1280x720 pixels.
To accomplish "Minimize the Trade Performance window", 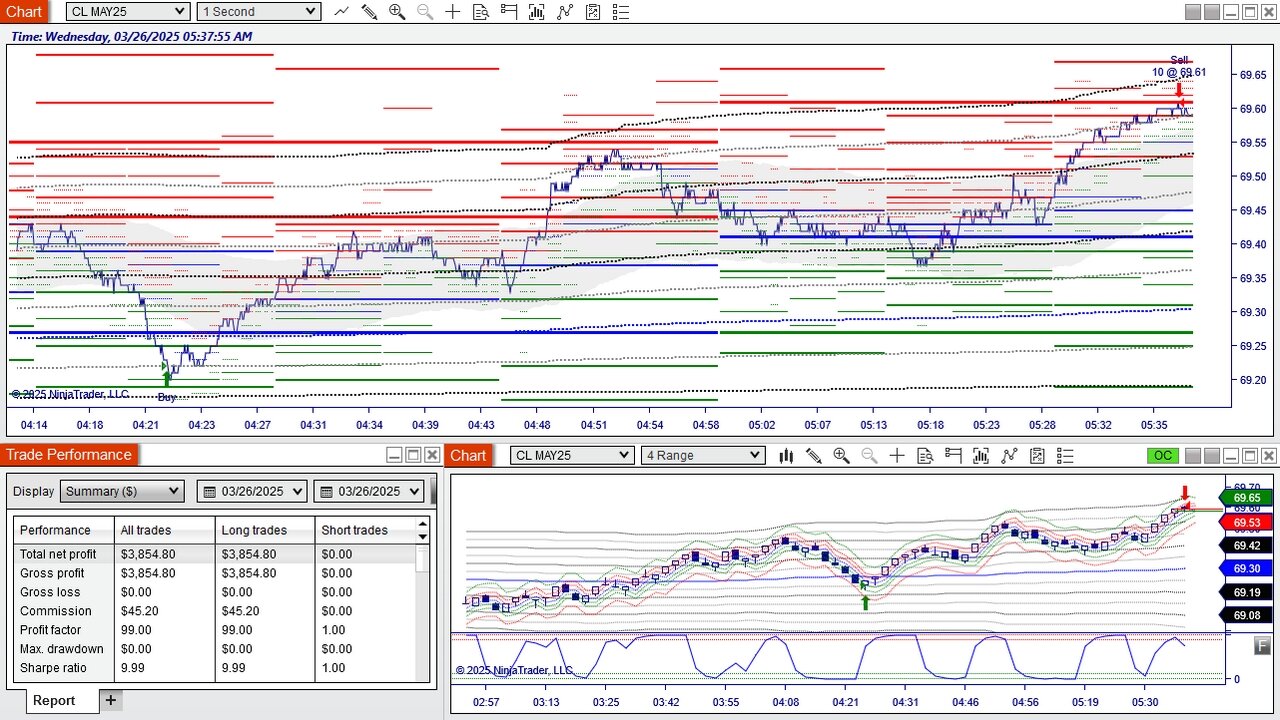I will pos(394,455).
